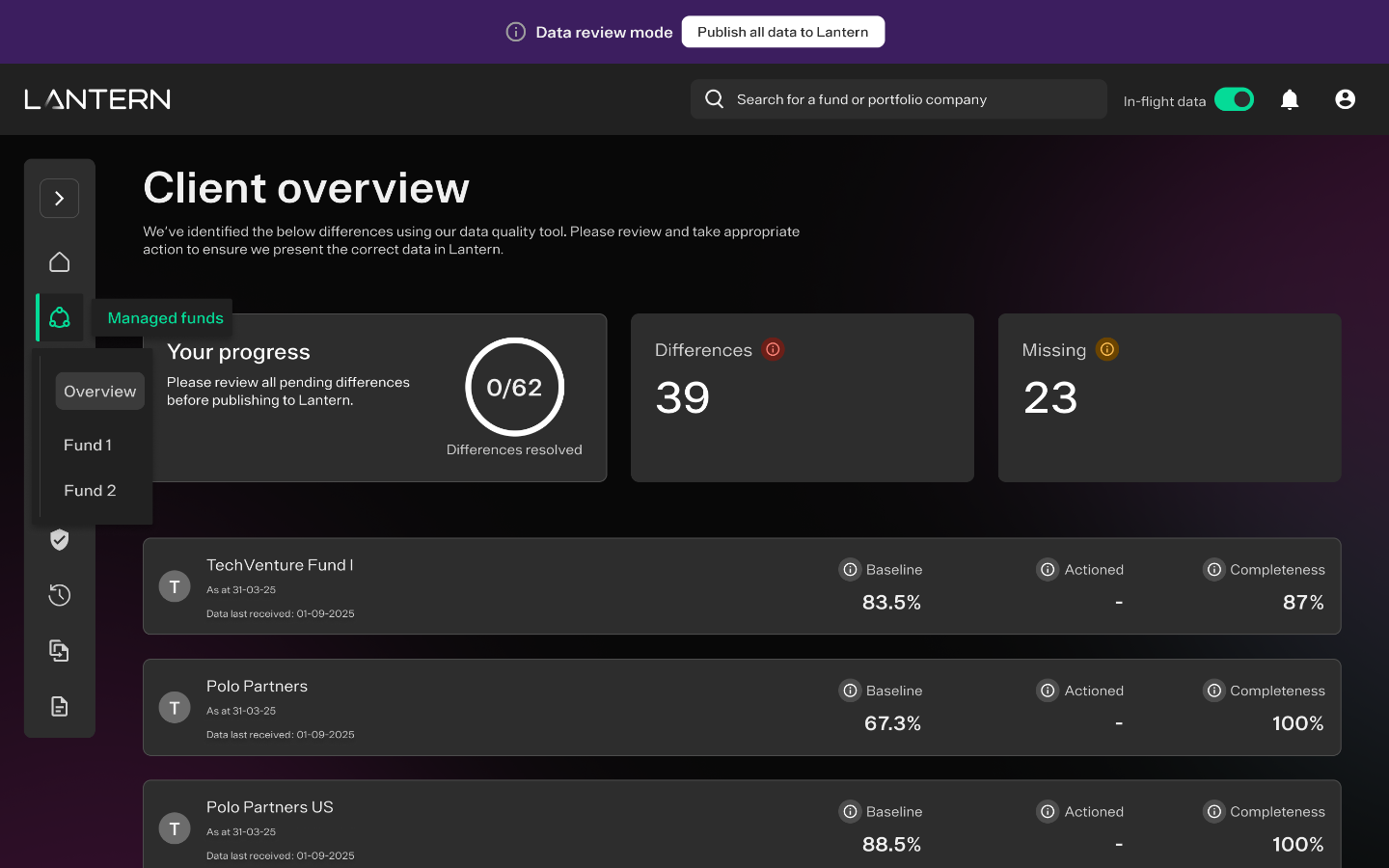Open the history clock sidebar icon
The image size is (1389, 868).
pyautogui.click(x=60, y=595)
